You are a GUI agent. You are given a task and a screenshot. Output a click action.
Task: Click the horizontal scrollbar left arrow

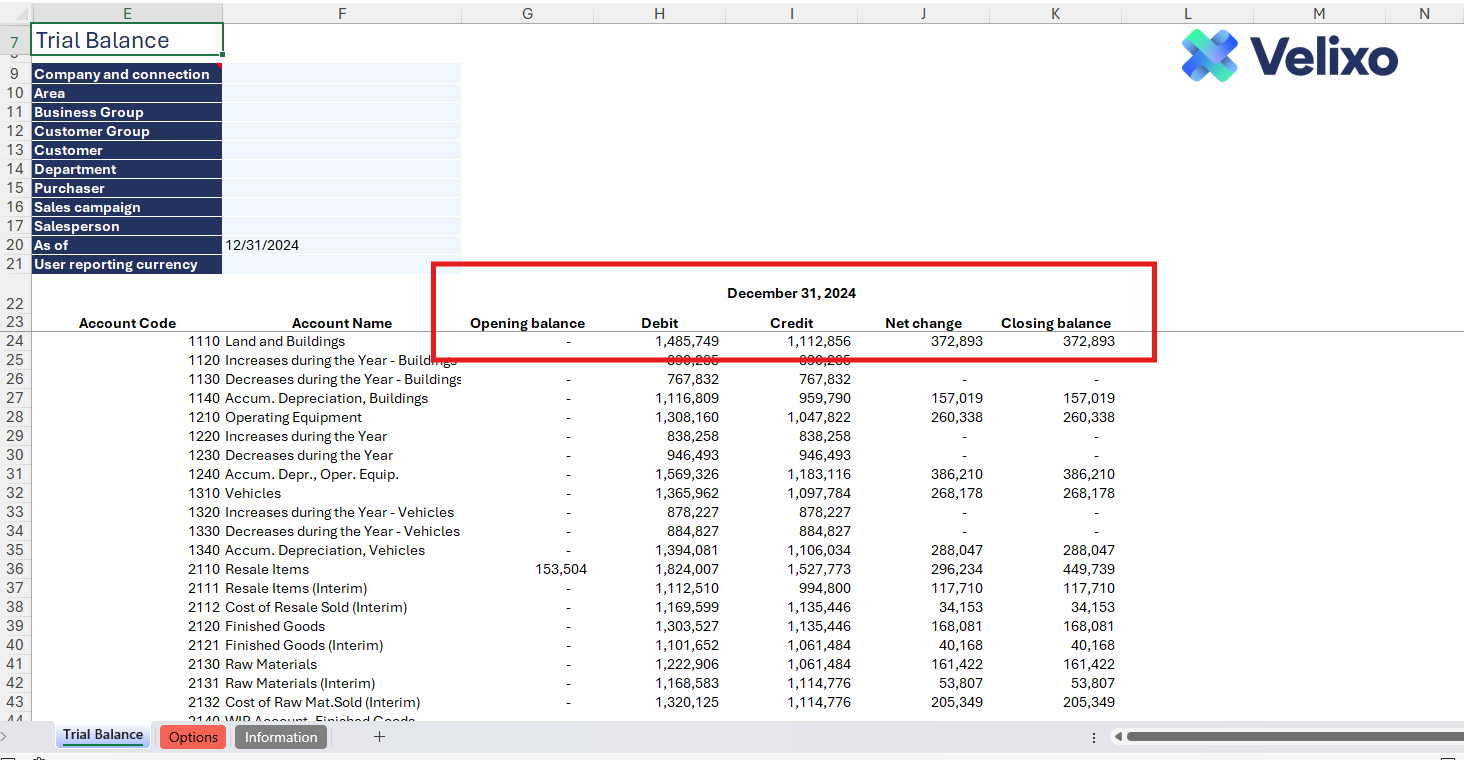1118,737
